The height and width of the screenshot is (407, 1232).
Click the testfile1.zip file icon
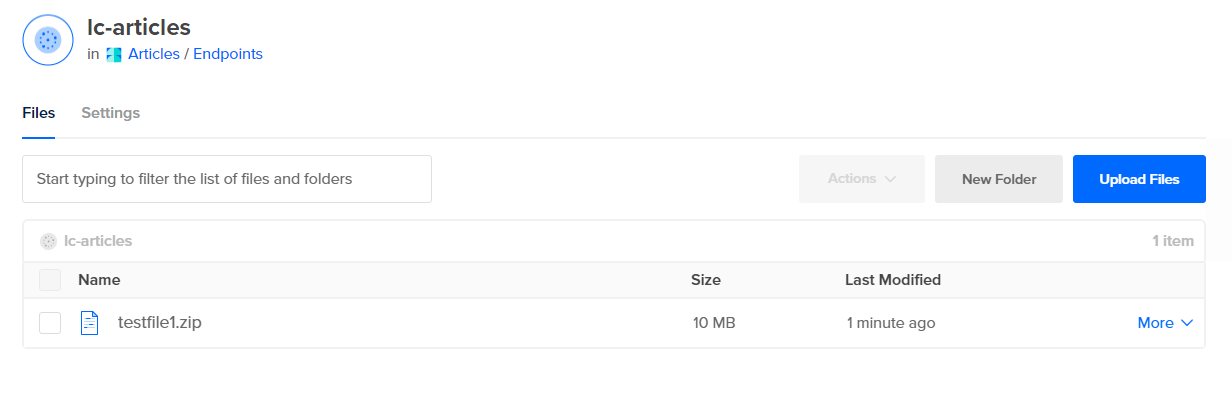click(90, 323)
